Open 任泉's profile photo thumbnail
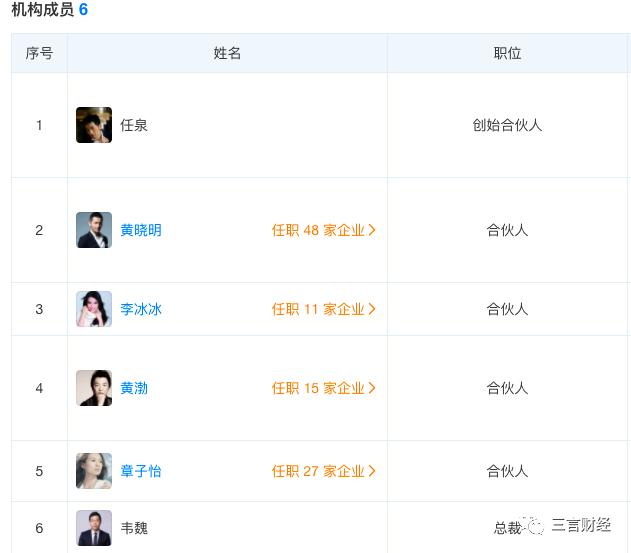Screen dimensions: 631x553 (94, 125)
